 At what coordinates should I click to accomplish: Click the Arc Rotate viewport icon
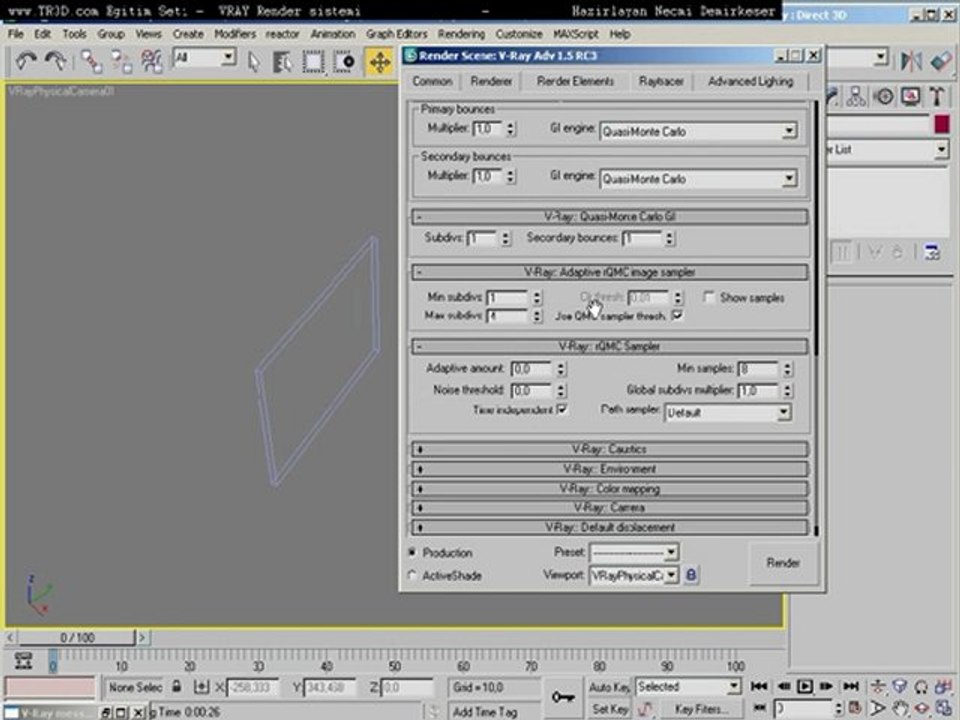coord(921,708)
